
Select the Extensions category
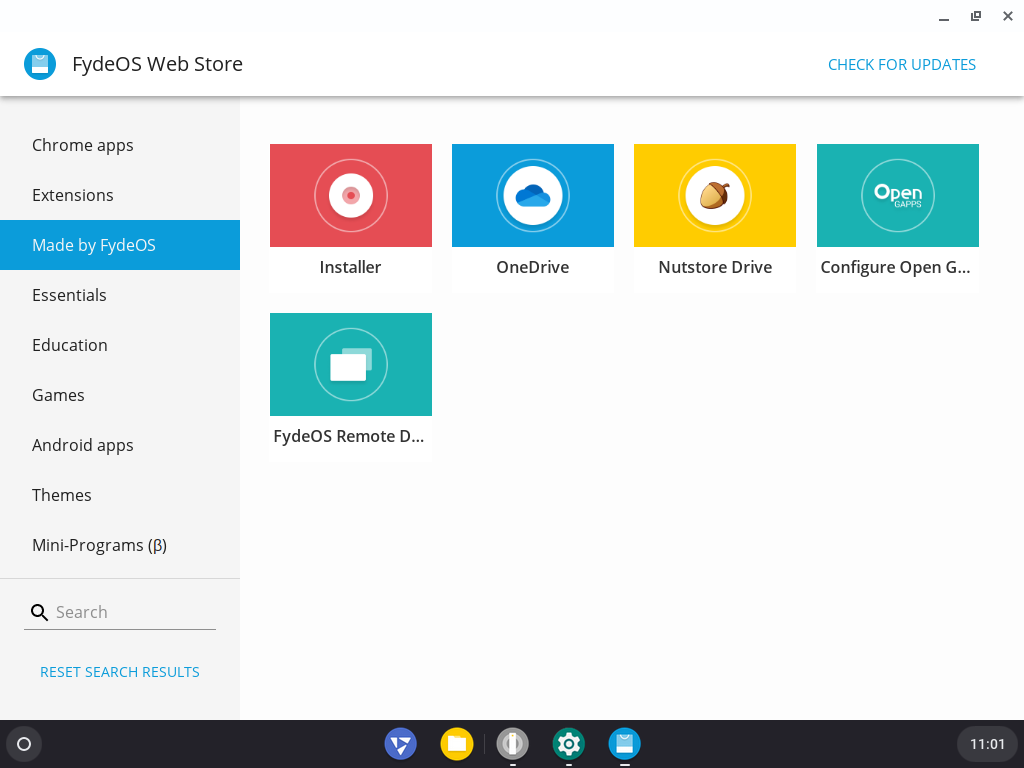120,195
